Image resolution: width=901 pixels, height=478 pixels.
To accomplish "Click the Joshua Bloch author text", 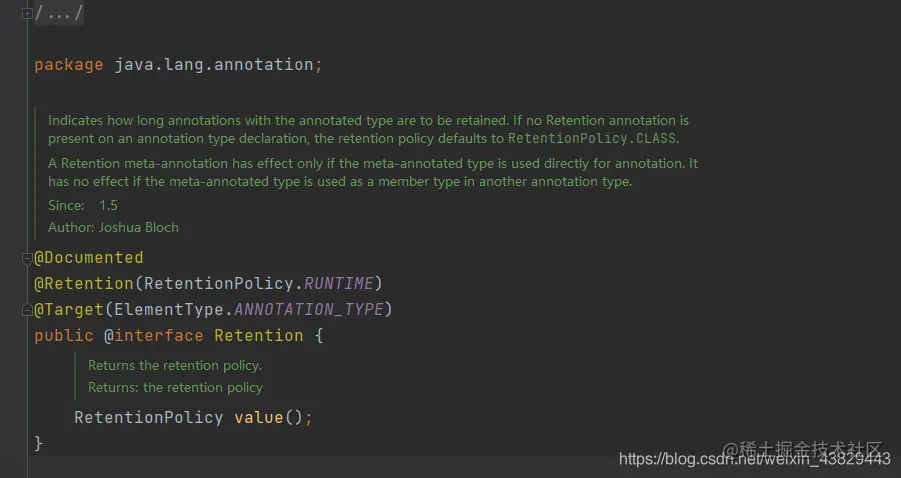I will pyautogui.click(x=138, y=228).
